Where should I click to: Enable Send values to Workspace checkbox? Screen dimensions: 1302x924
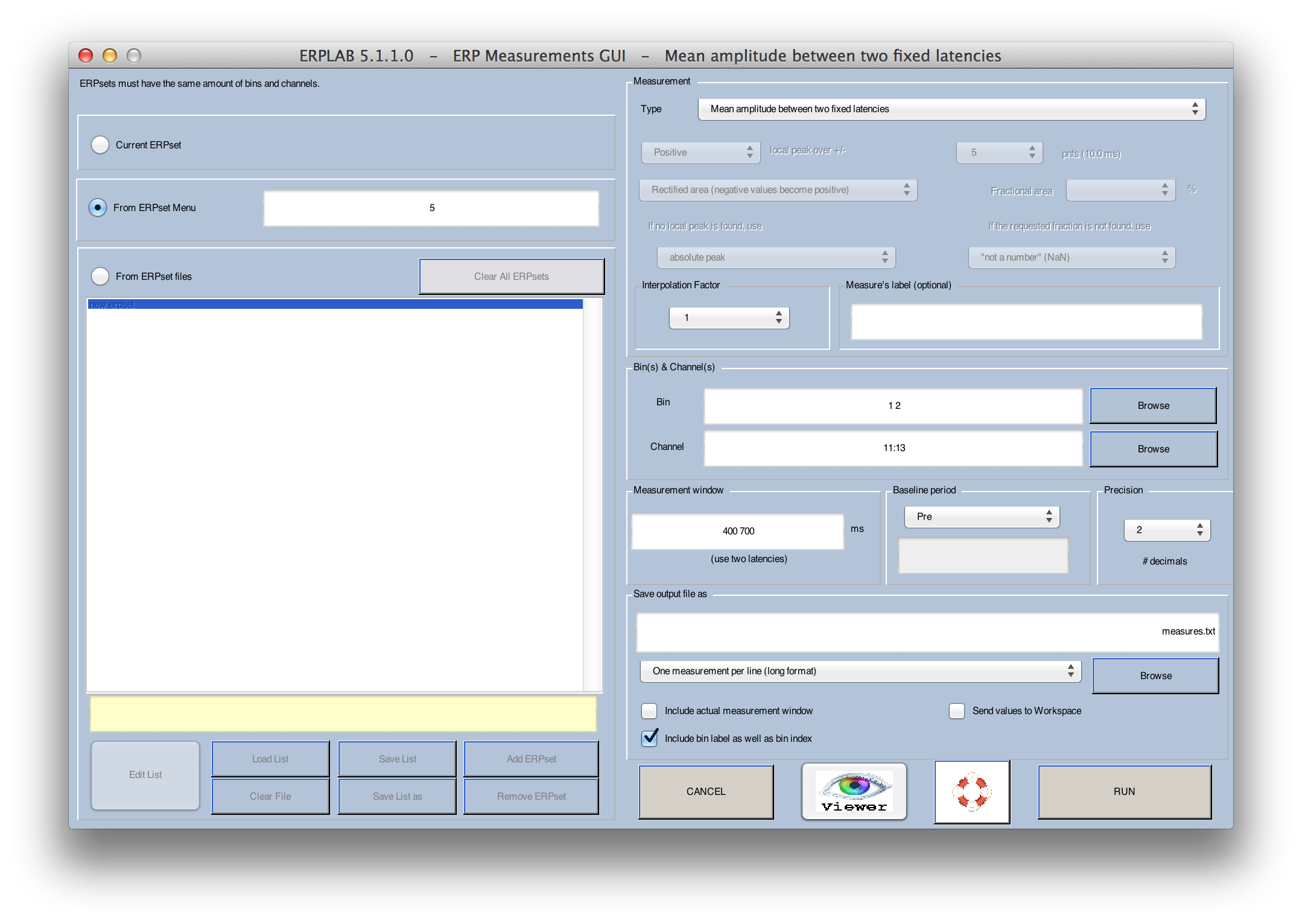[951, 711]
